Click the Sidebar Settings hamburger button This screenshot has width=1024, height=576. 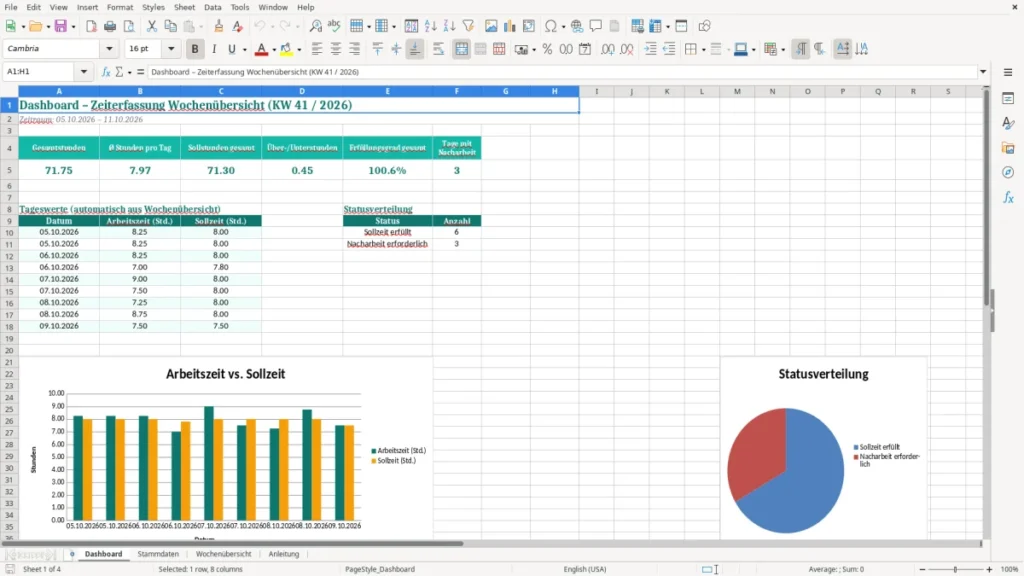click(1008, 72)
